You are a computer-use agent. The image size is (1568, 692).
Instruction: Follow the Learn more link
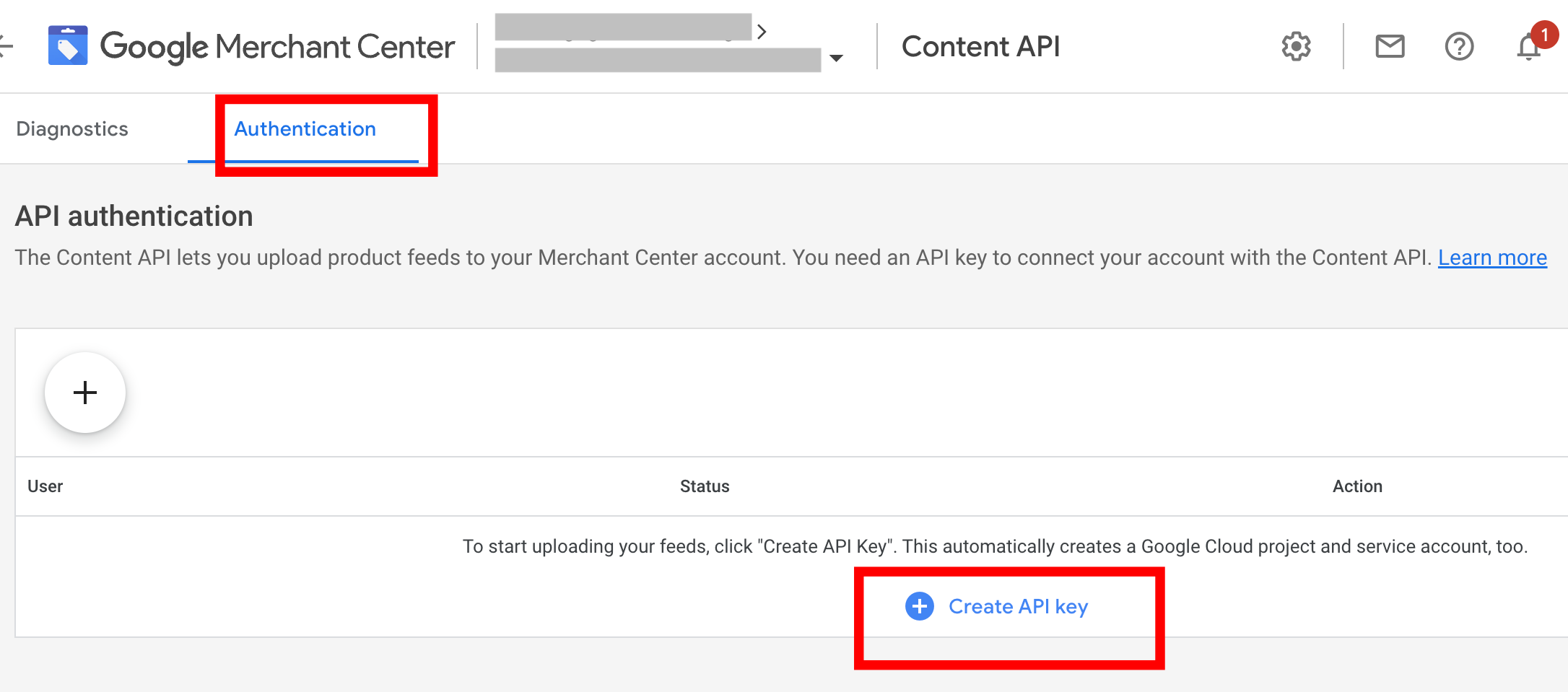[1492, 258]
